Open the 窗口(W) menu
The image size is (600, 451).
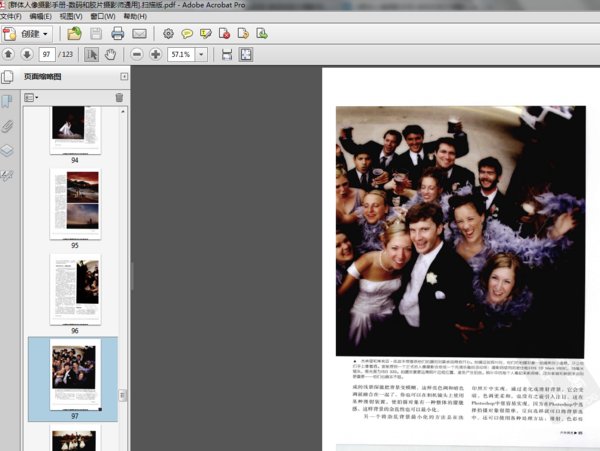pos(103,16)
